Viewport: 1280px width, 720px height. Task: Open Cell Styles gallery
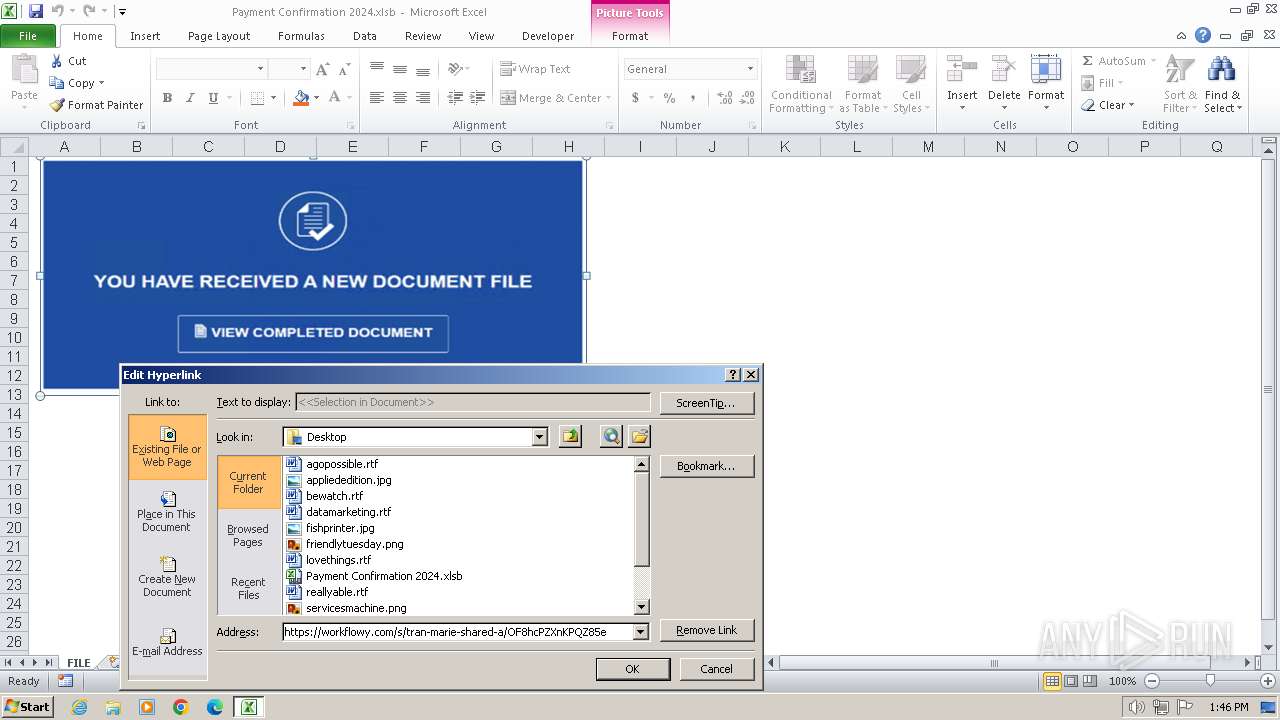pyautogui.click(x=910, y=84)
